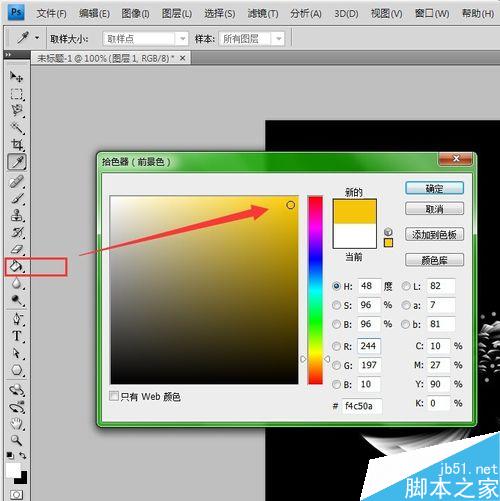Select the S saturation radio button
500x501 pixels.
(x=337, y=305)
